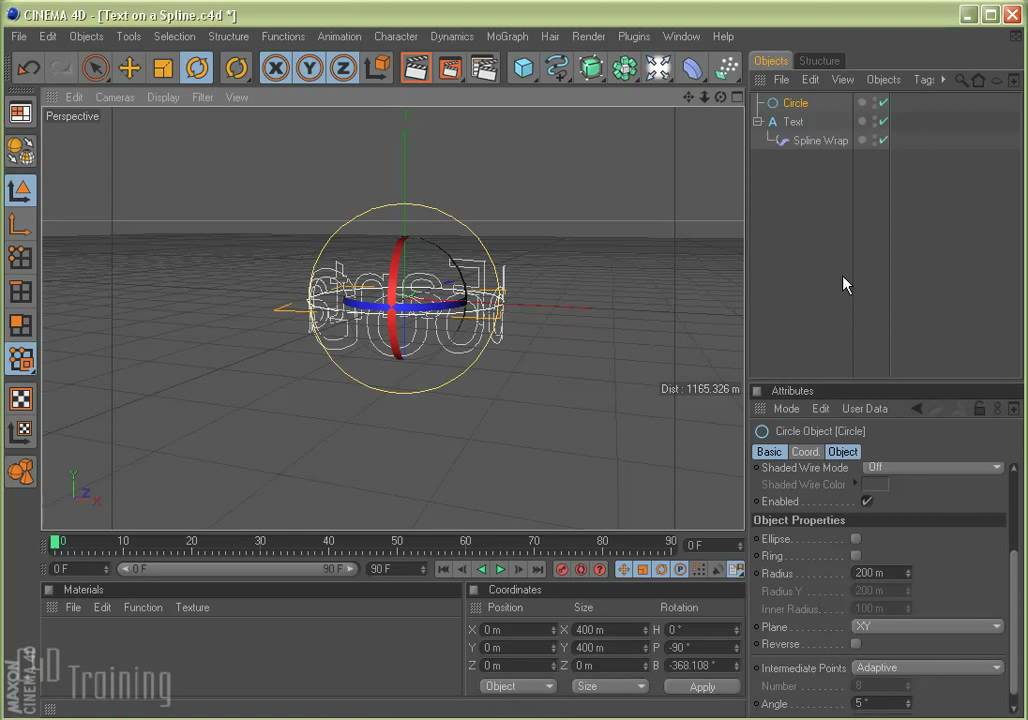Open Shaded Wire Mode dropdown
Screen dimensions: 1028x720
tap(933, 467)
